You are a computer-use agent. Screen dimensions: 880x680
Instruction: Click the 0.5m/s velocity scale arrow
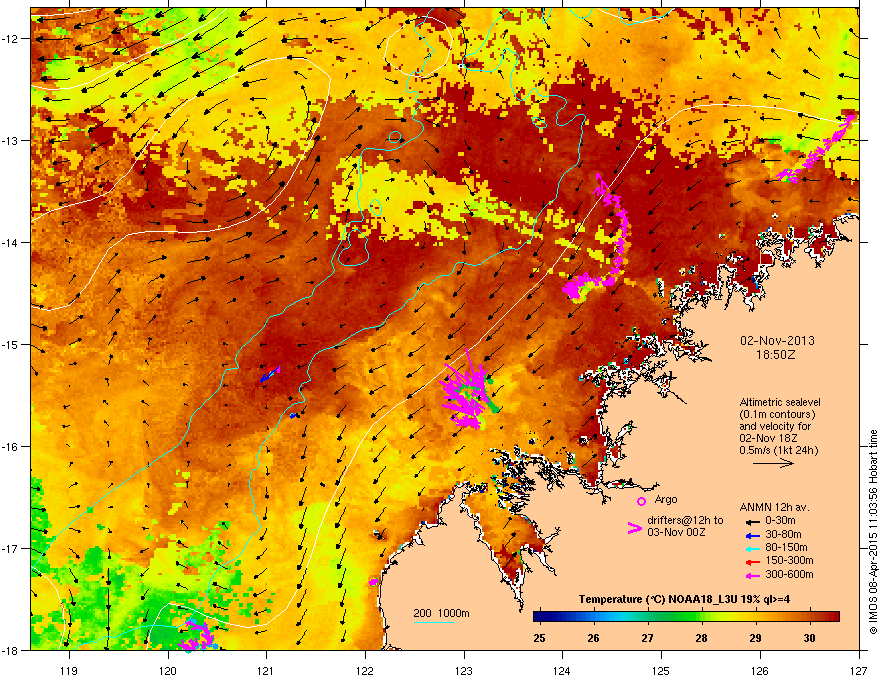(773, 463)
